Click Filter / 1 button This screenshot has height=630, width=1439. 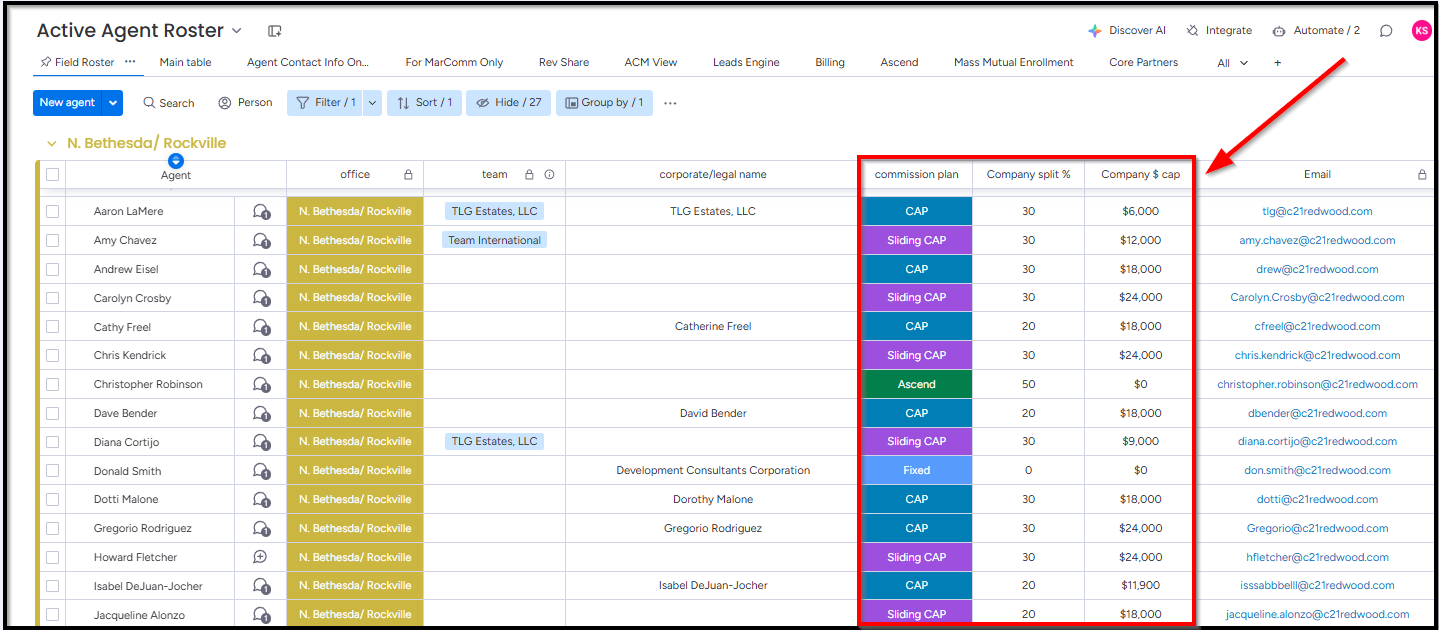325,102
